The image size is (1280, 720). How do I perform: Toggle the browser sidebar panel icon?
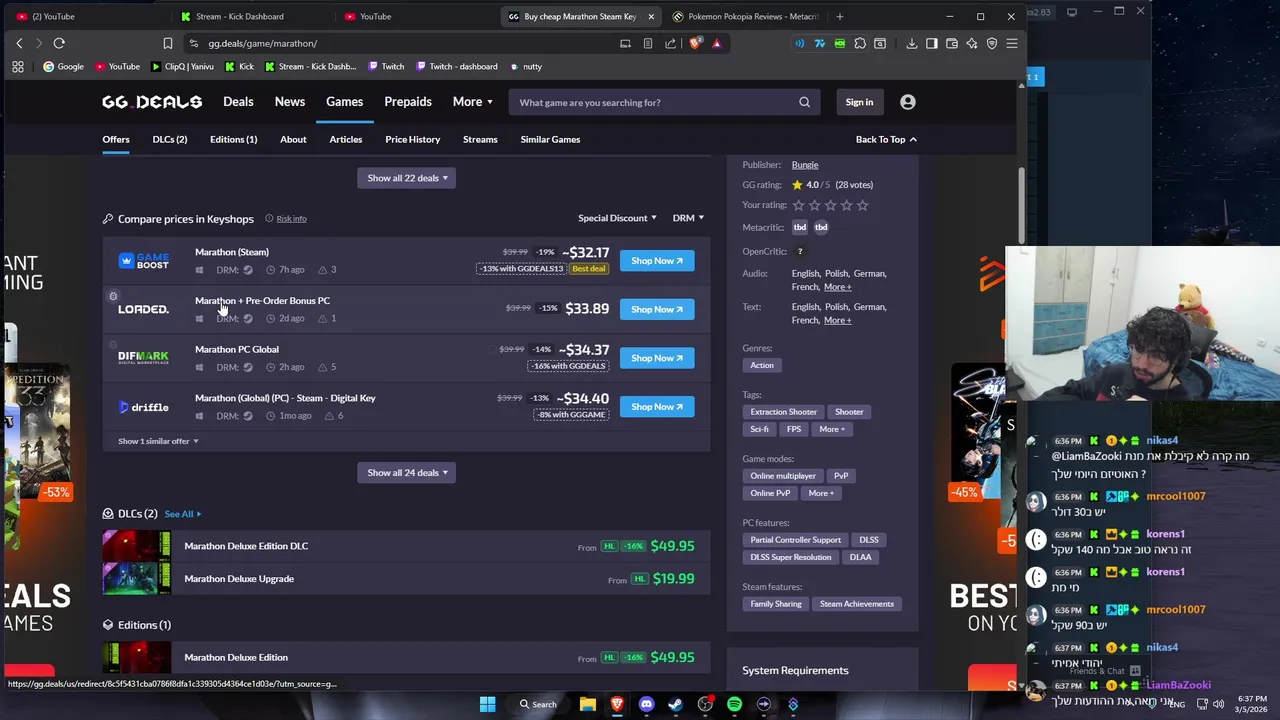pyautogui.click(x=932, y=43)
